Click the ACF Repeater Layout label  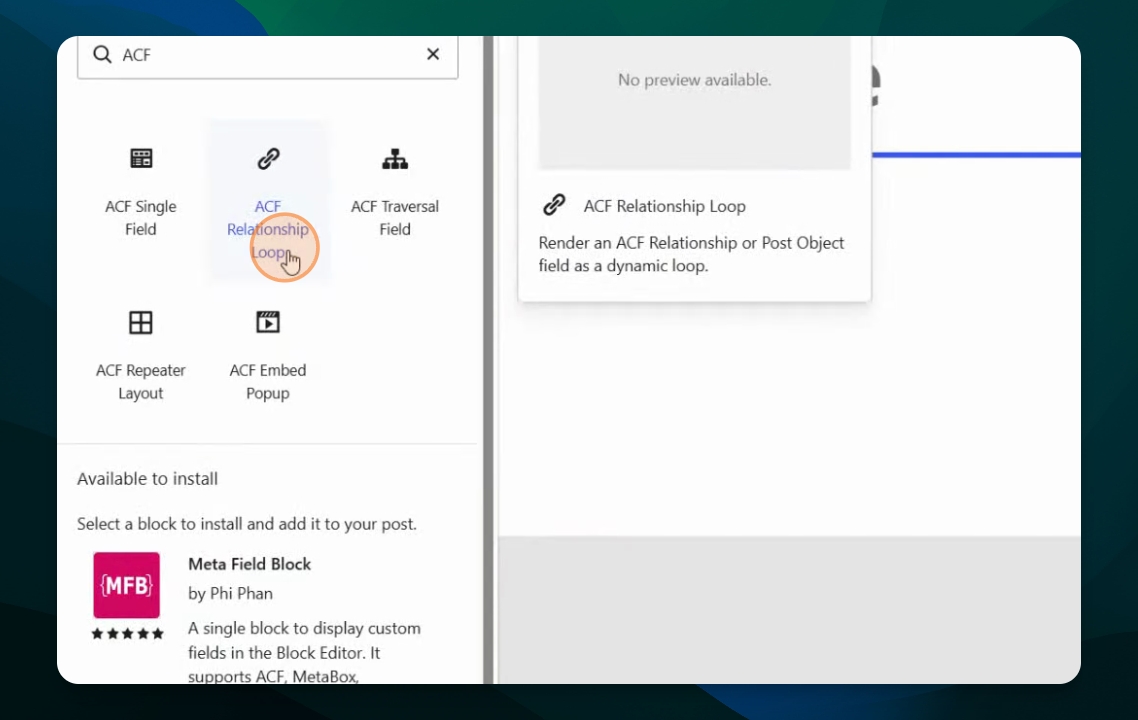[x=141, y=382]
